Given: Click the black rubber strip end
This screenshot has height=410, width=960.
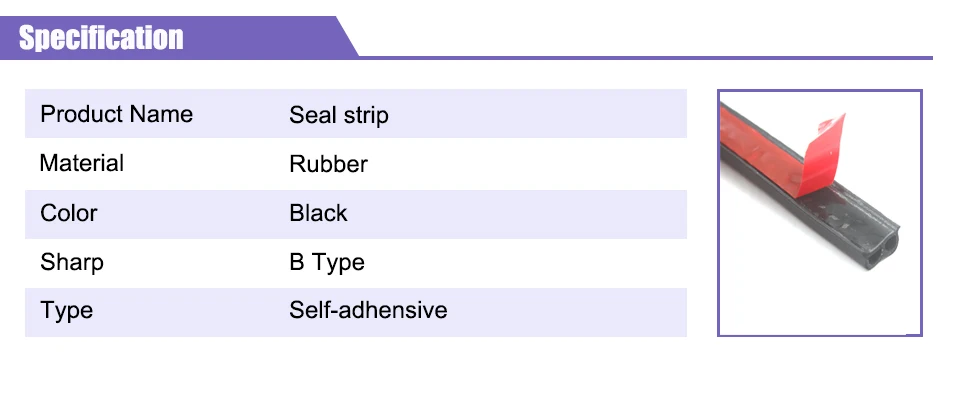Looking at the screenshot, I should 880,247.
